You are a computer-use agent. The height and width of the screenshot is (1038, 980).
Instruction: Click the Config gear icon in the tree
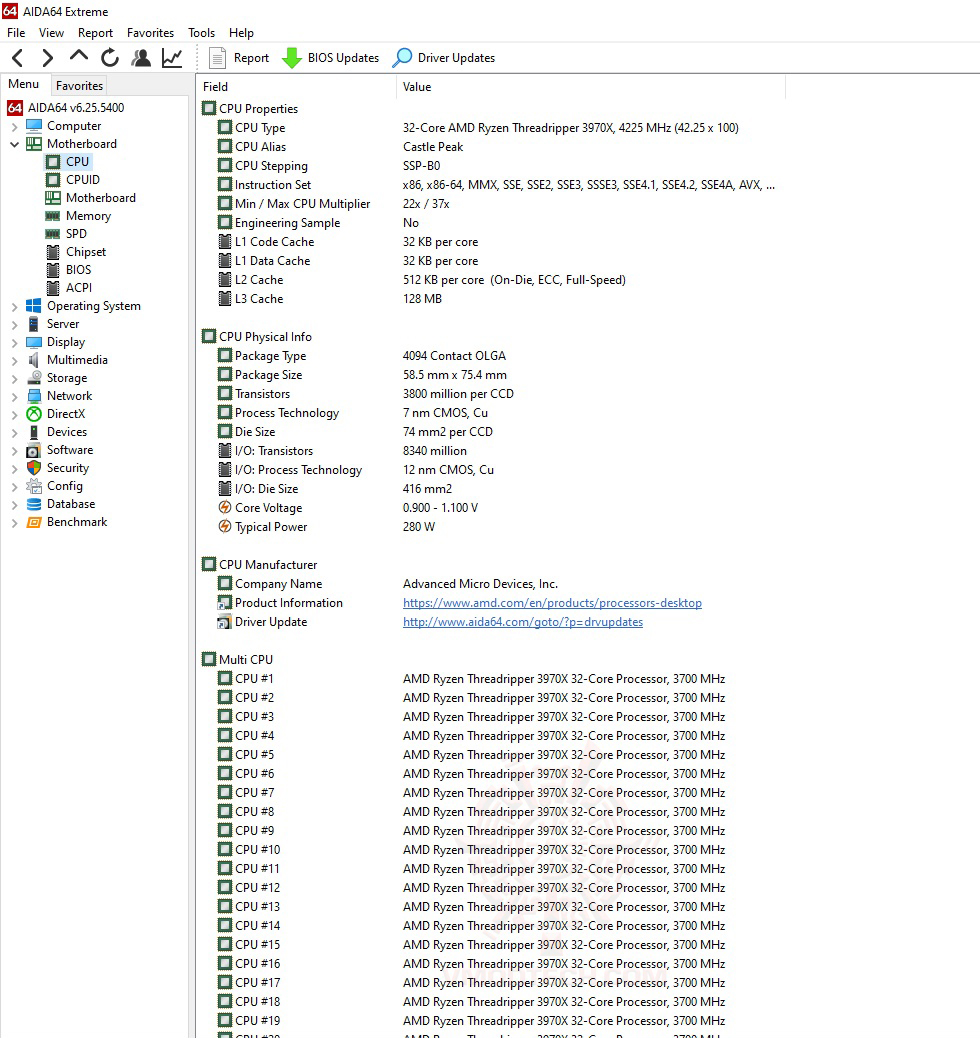point(34,486)
